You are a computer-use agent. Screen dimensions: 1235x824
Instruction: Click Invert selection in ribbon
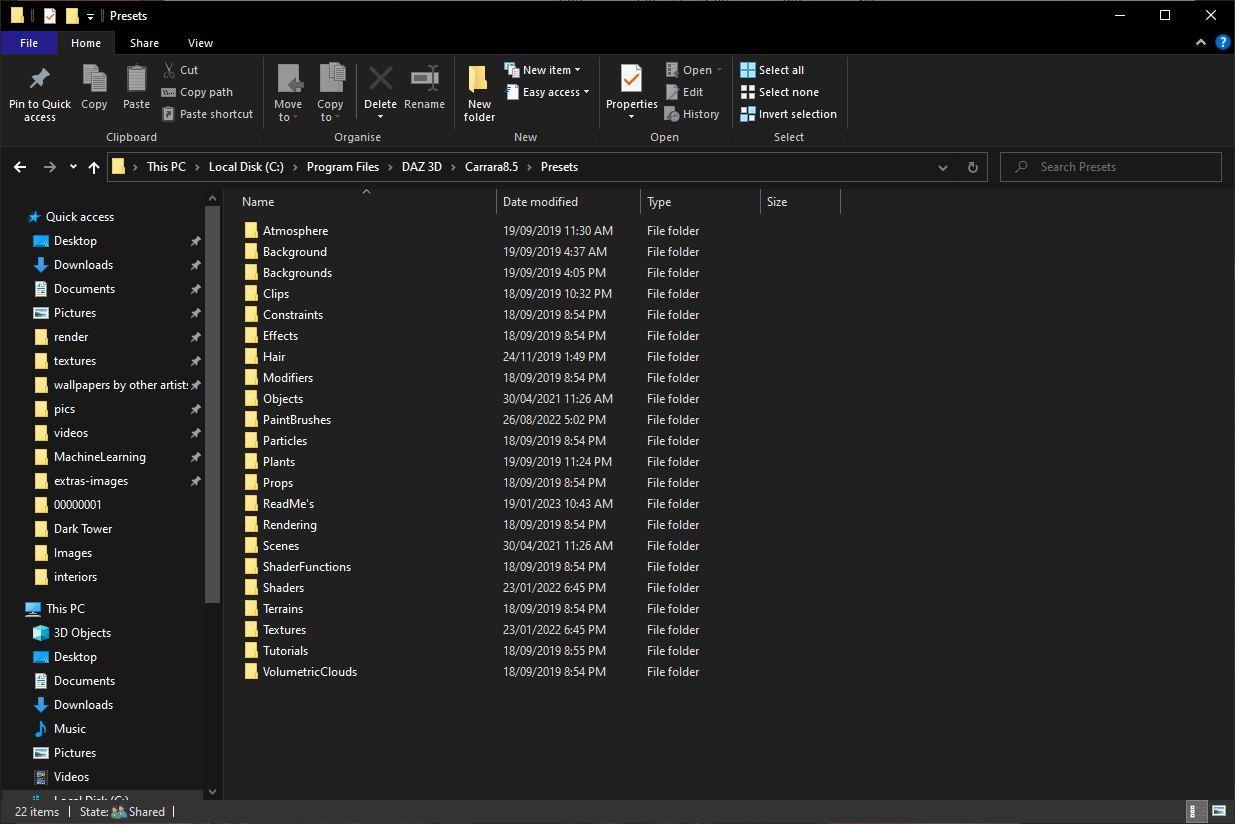788,114
